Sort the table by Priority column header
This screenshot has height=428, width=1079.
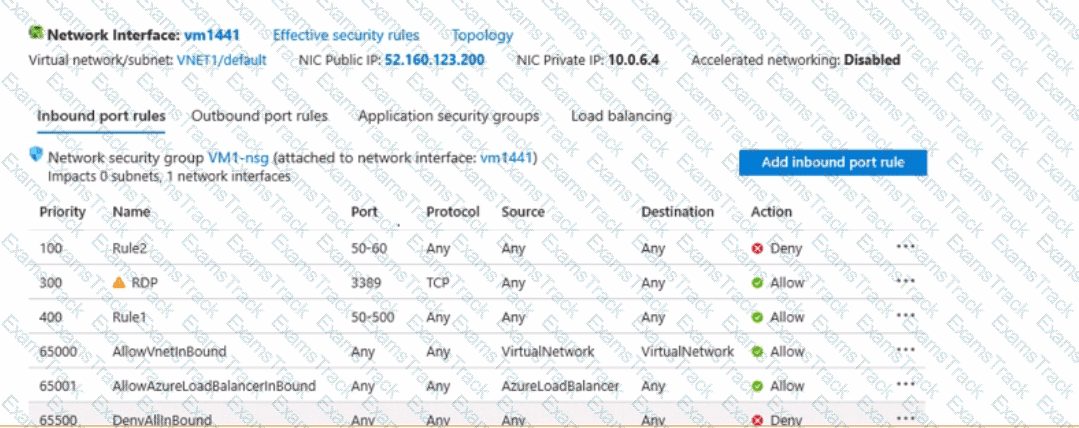62,212
